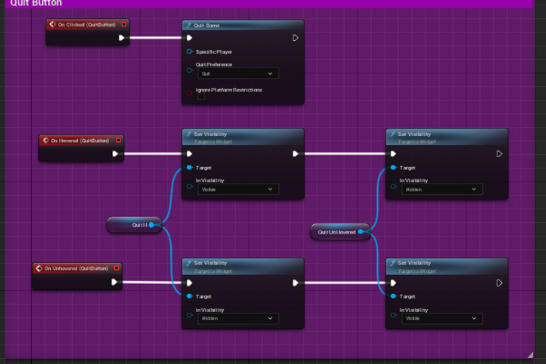
Task: Select the On Unhovered red delegate pin
Action: 116,268
